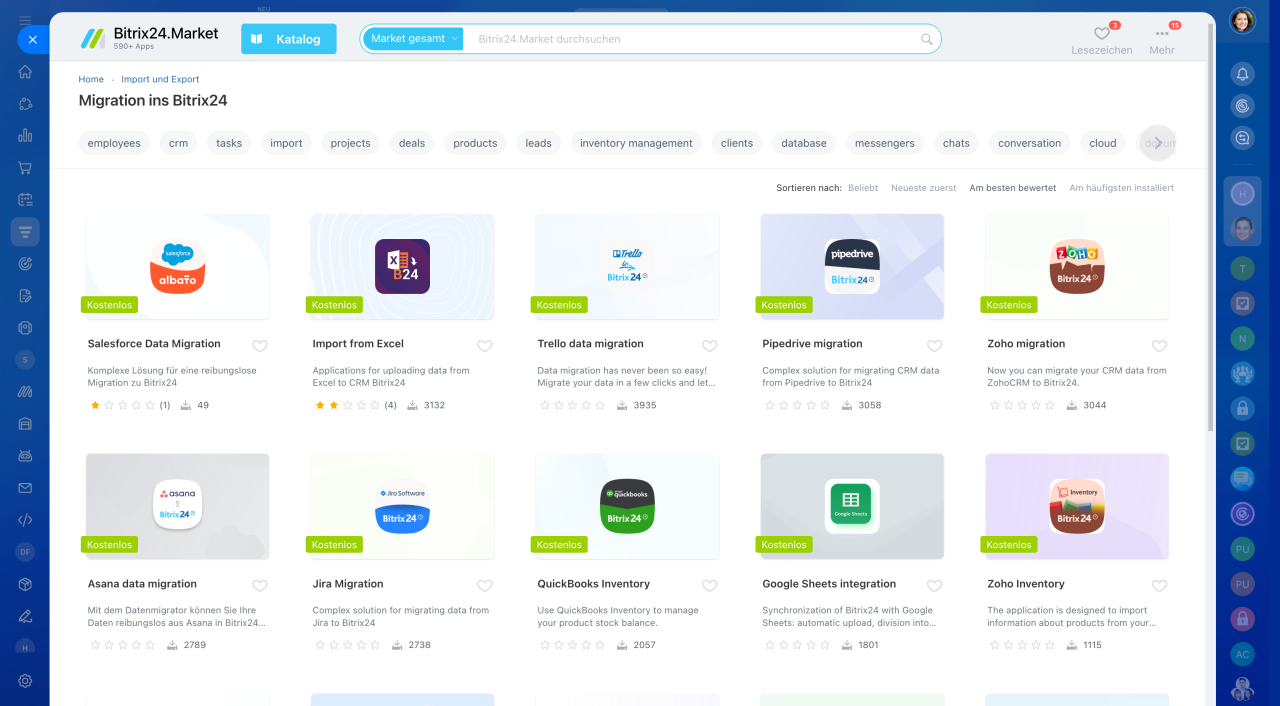Open QuickBooks Inventory app title
The height and width of the screenshot is (706, 1280).
tap(594, 584)
